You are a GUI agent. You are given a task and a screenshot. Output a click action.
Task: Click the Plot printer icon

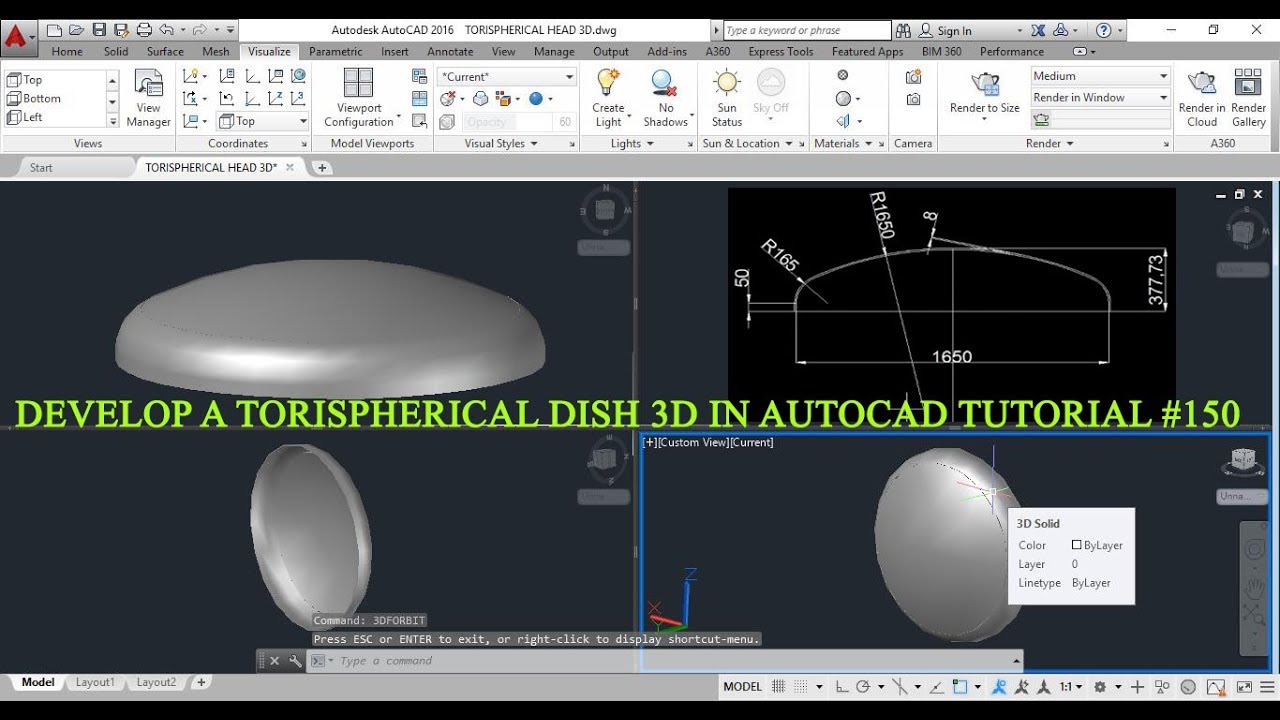click(x=143, y=30)
